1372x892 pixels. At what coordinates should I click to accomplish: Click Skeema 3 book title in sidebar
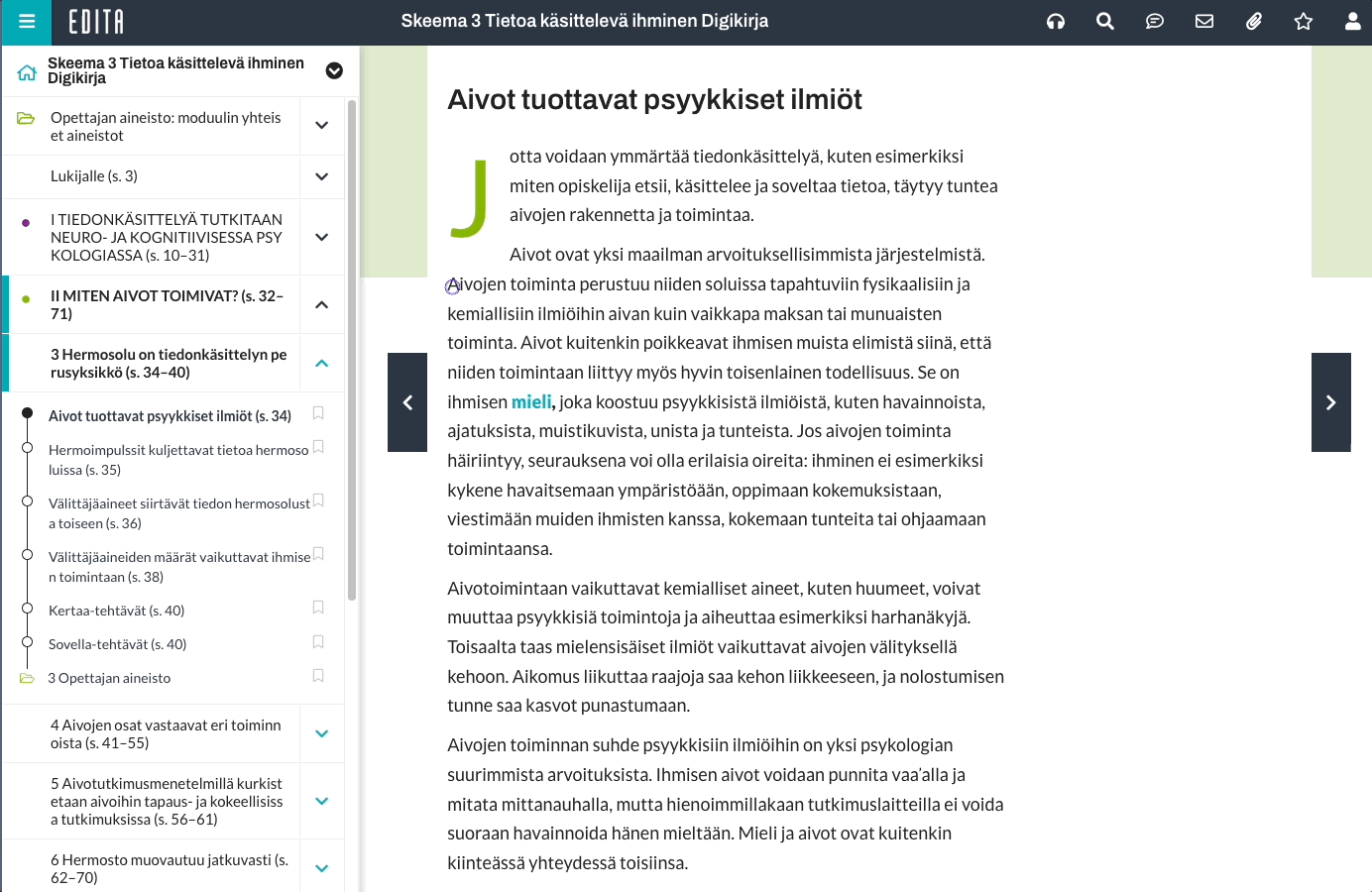(x=175, y=70)
